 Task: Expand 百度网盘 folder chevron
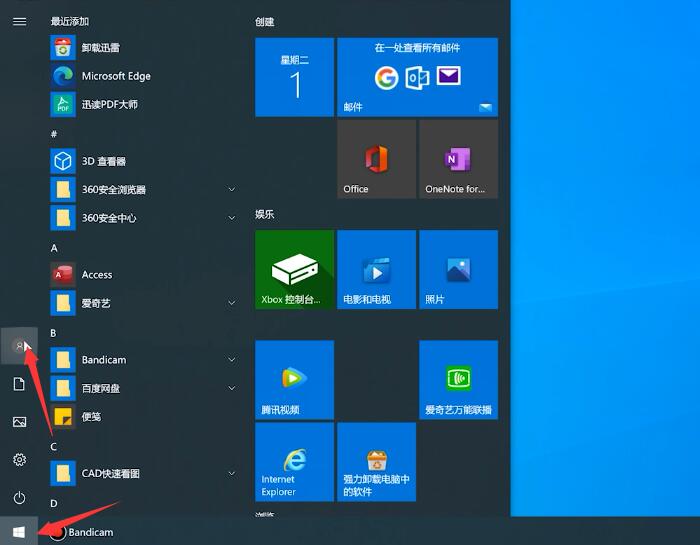tap(232, 388)
